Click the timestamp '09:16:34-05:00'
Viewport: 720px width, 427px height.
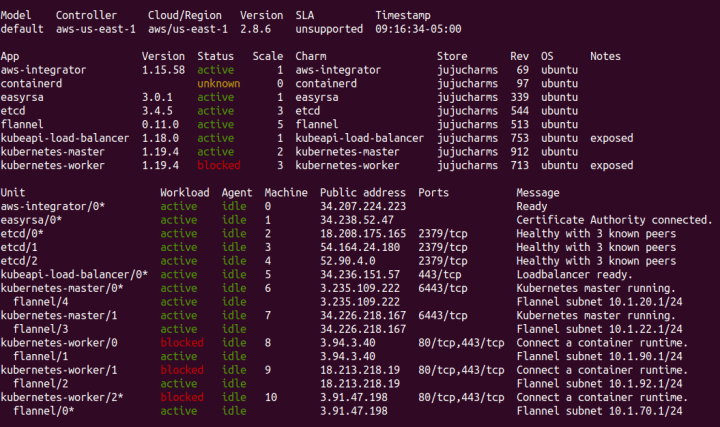(418, 29)
